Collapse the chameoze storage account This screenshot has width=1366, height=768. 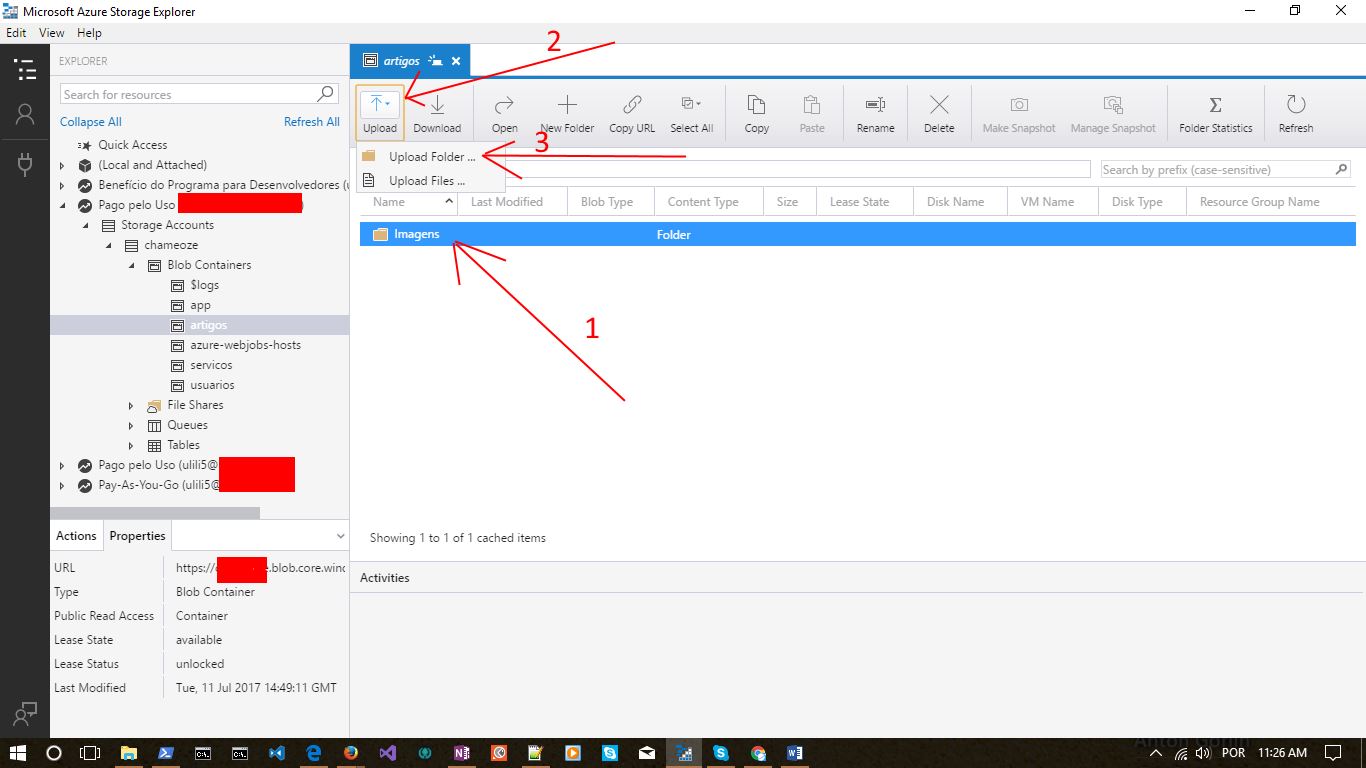109,245
